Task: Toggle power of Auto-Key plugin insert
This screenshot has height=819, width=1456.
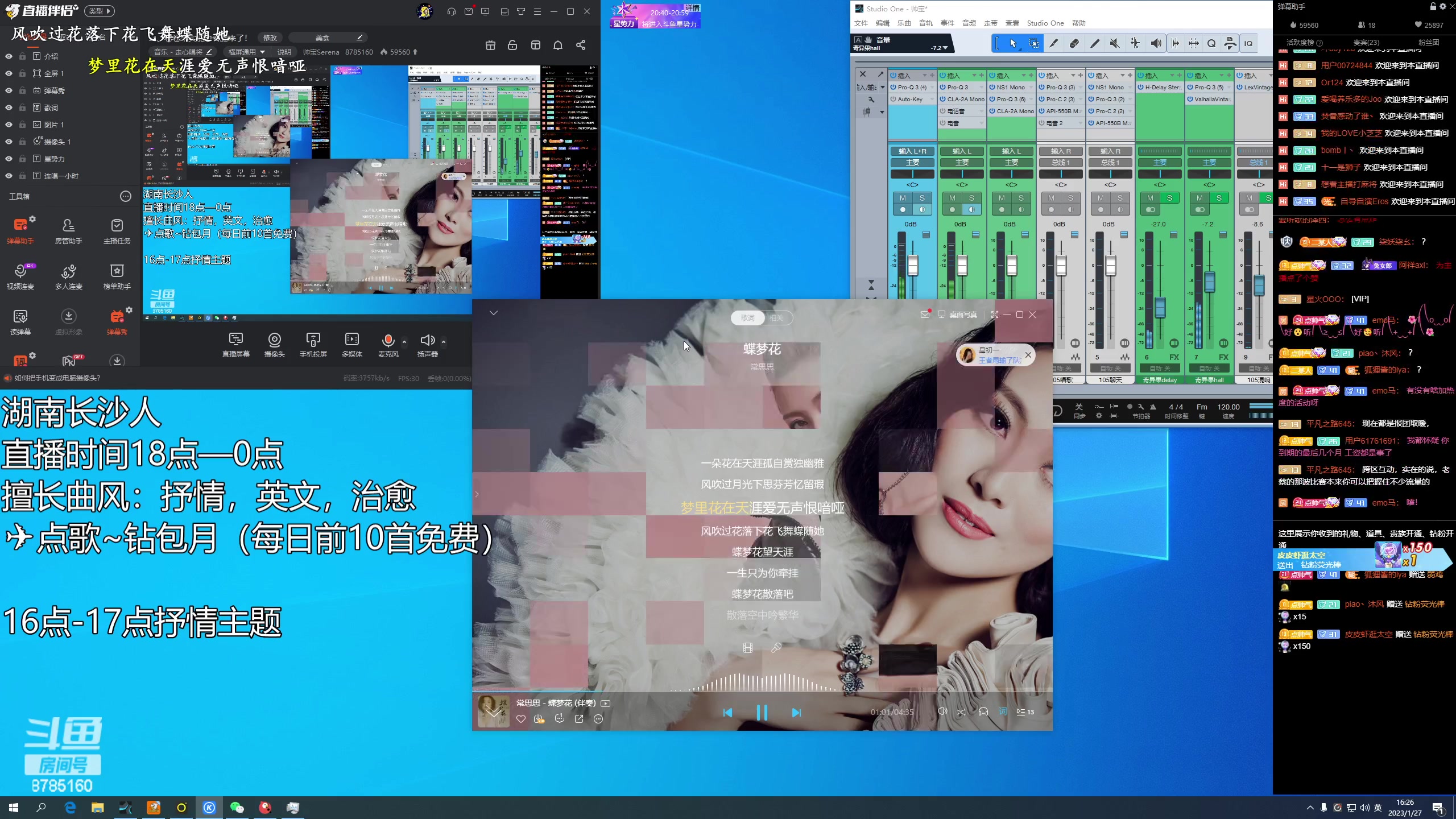Action: [894, 99]
